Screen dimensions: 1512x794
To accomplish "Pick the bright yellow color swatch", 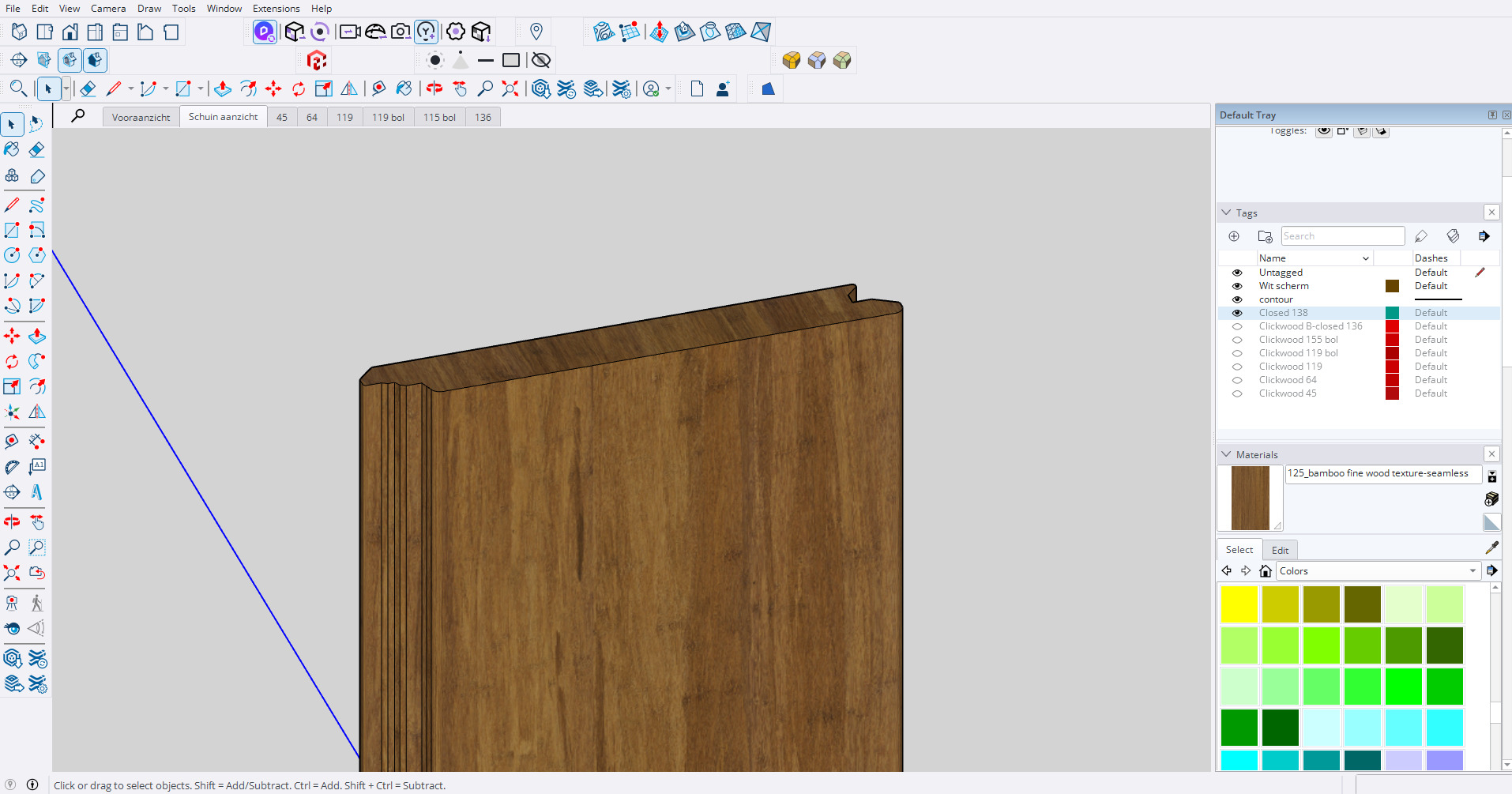I will (x=1239, y=604).
